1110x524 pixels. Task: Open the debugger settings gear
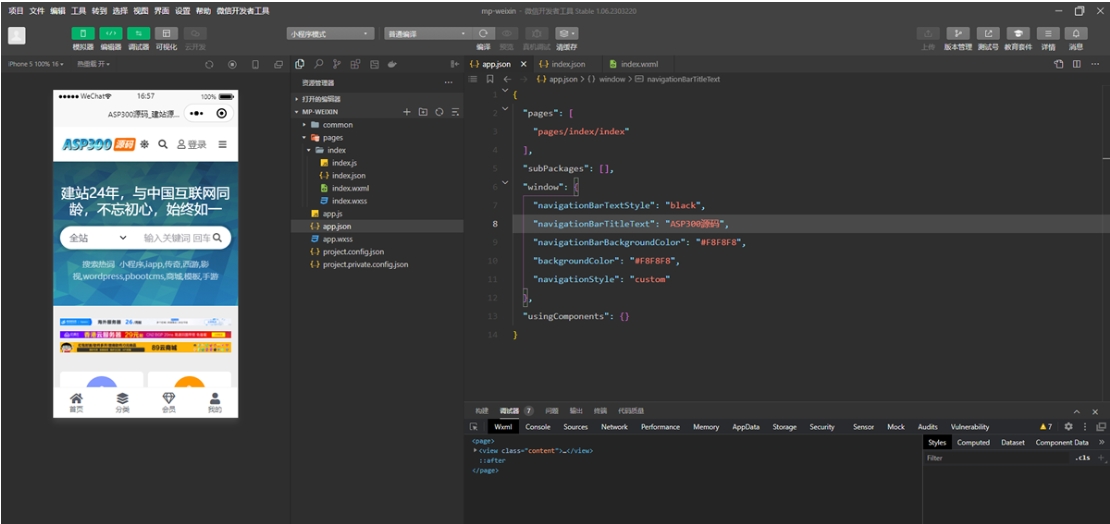click(1068, 426)
